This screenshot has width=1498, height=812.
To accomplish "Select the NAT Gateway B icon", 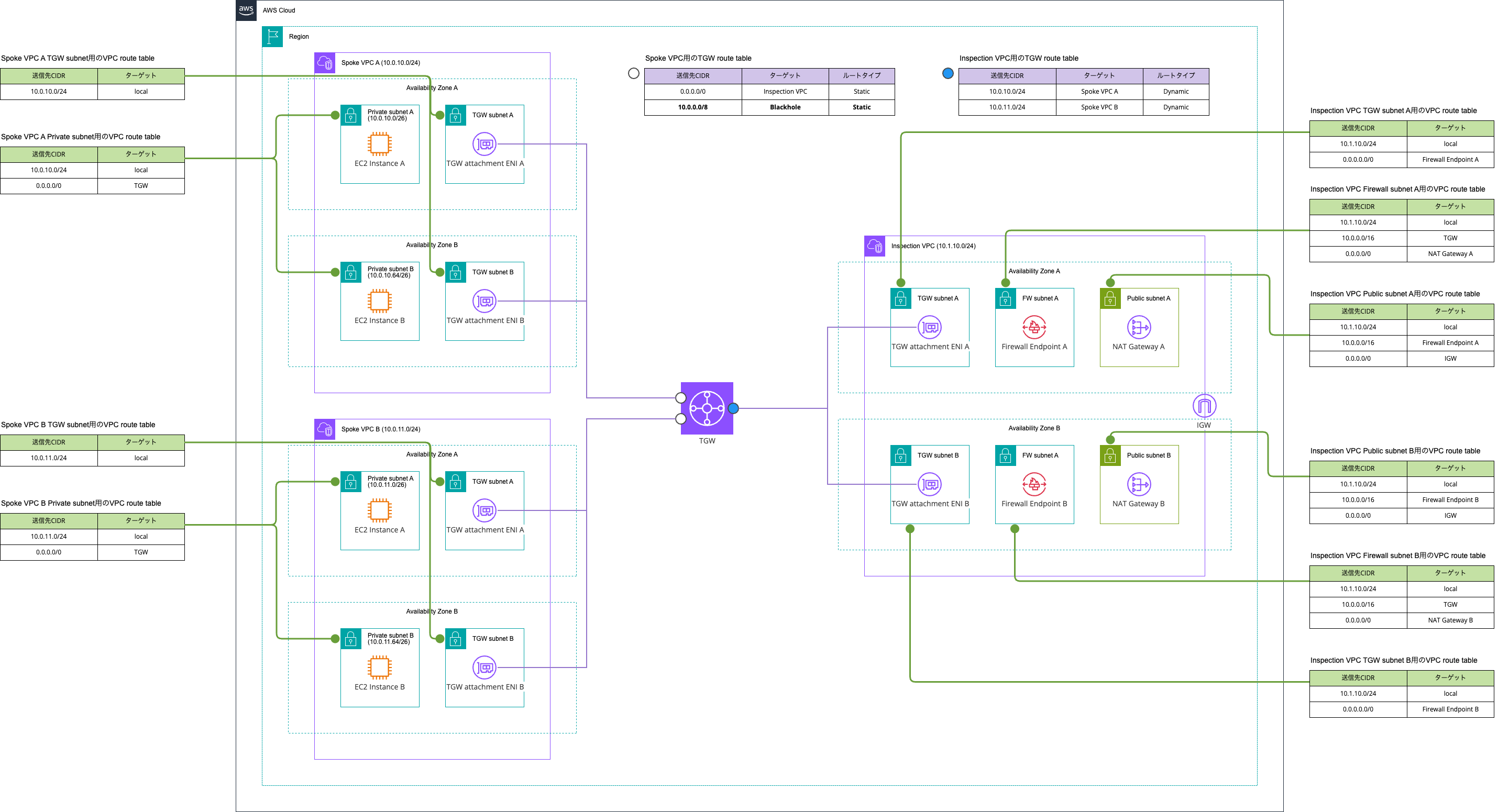I will click(x=1139, y=484).
